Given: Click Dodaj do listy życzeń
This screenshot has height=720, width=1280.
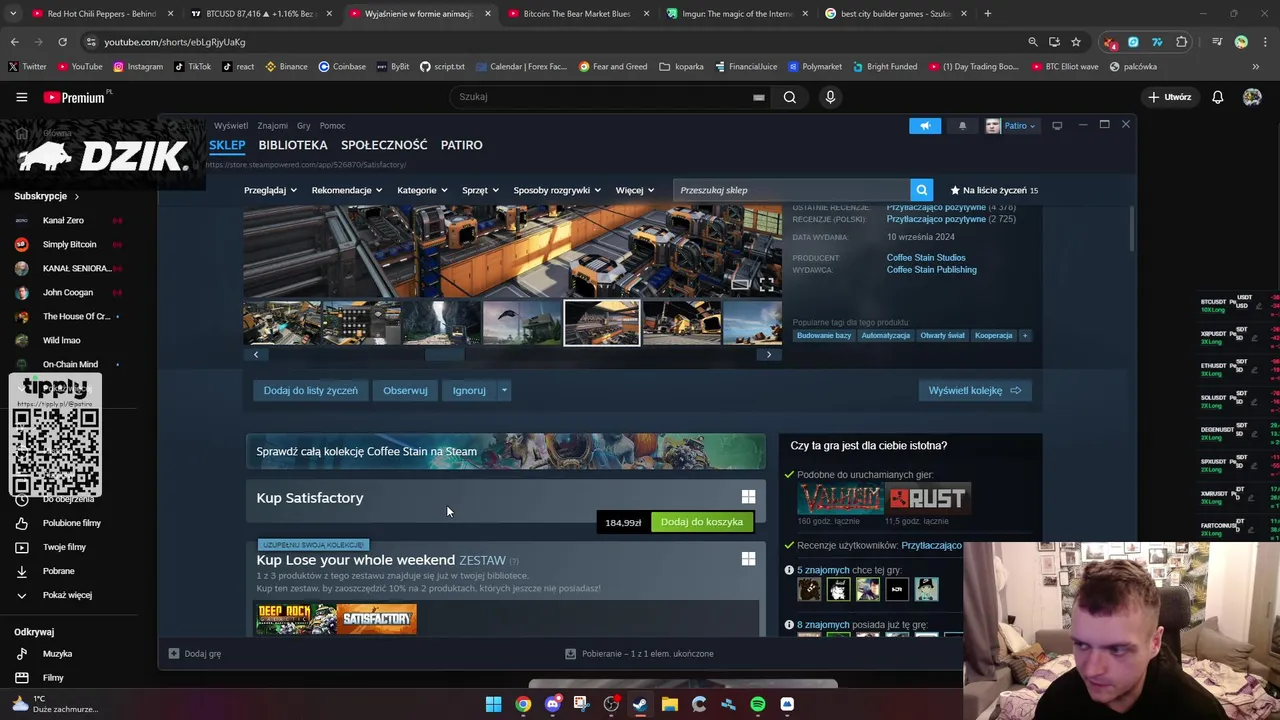Looking at the screenshot, I should [310, 391].
